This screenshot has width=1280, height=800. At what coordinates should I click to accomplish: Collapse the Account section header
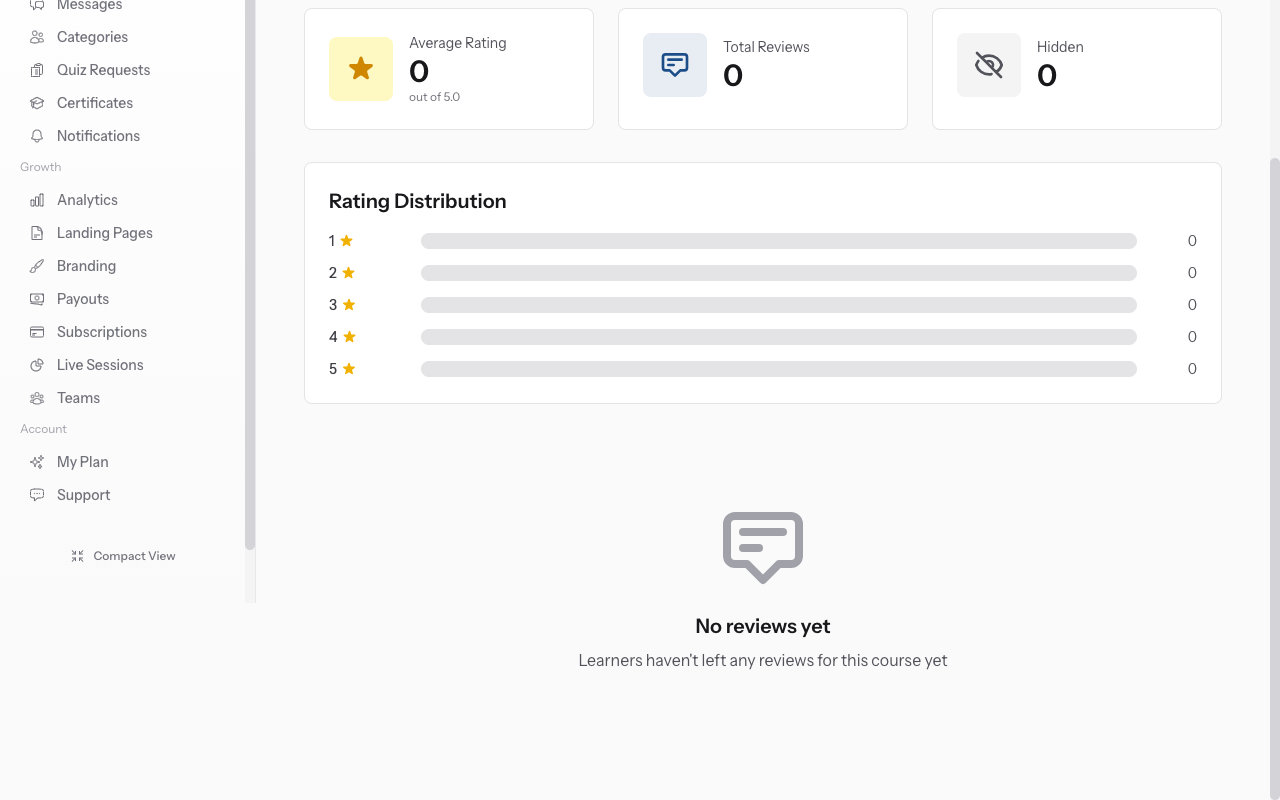coord(43,428)
